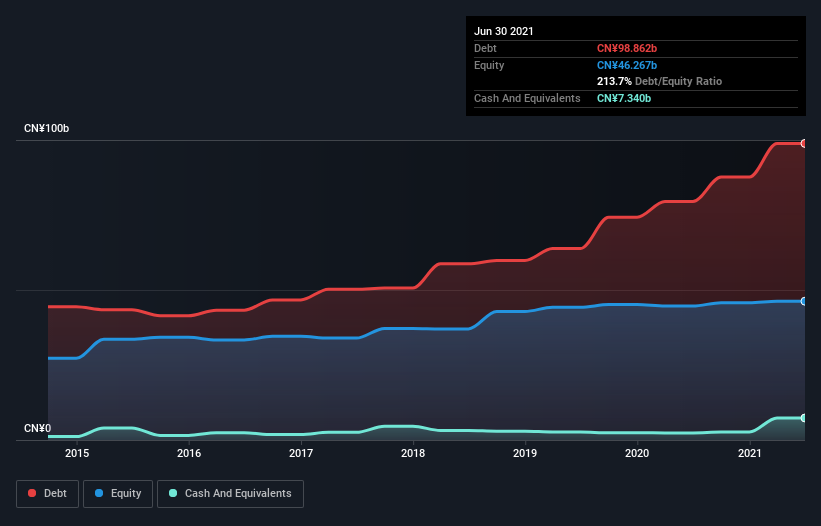This screenshot has width=821, height=526.
Task: Click the 2017 axis label
Action: [301, 453]
